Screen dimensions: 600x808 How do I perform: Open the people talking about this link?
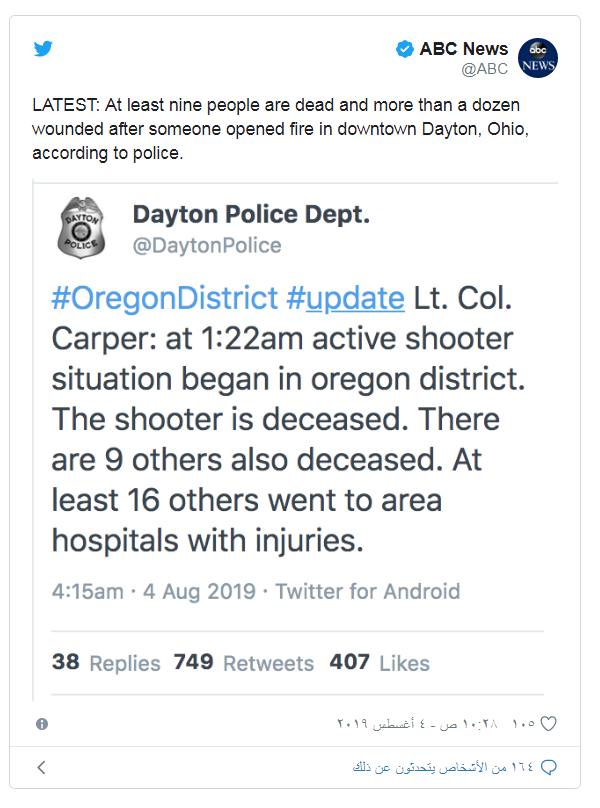443,767
